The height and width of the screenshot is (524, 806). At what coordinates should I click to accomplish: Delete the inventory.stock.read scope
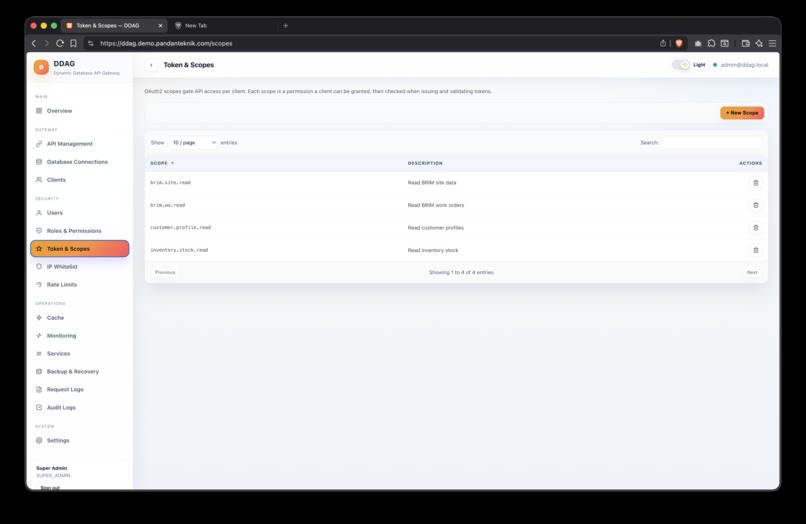pos(756,250)
